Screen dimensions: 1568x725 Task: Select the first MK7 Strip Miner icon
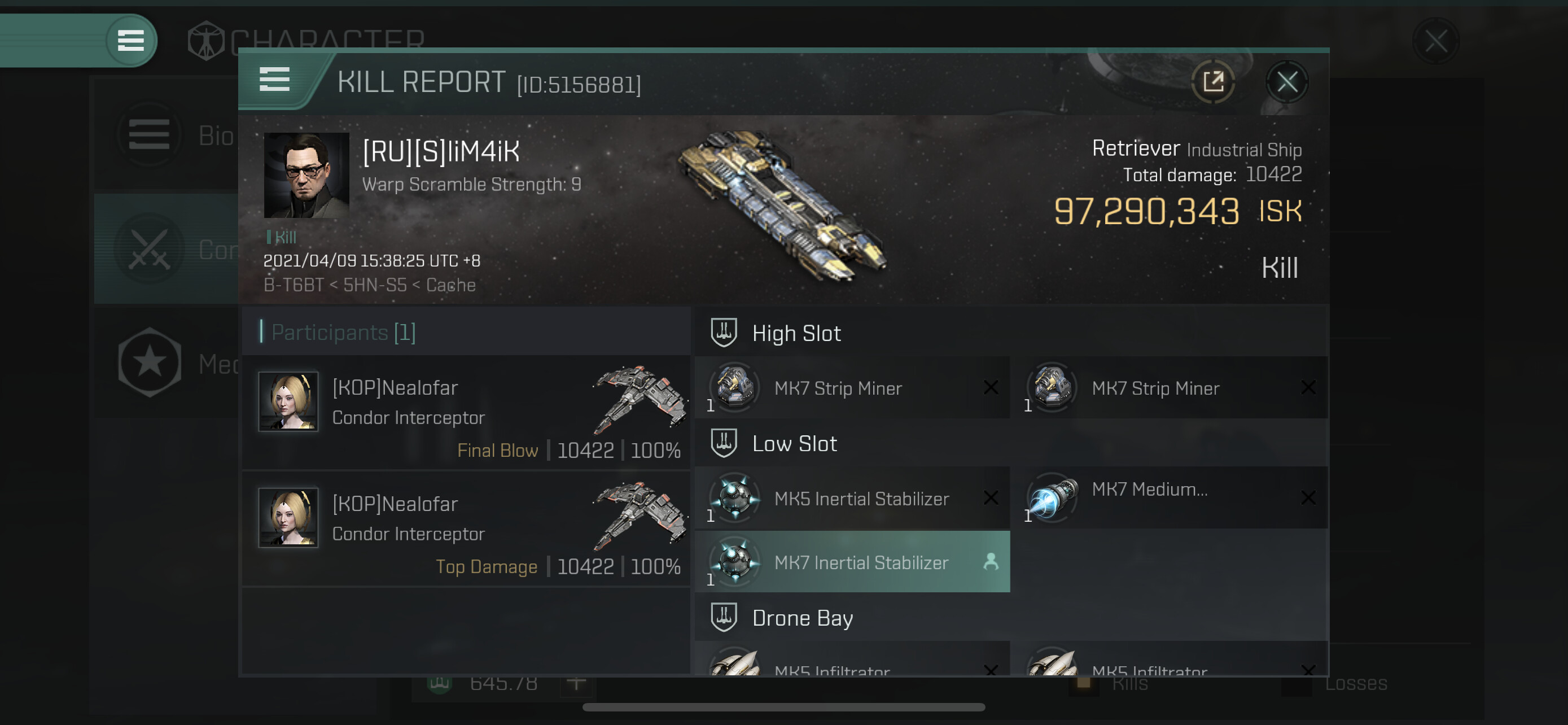click(735, 387)
